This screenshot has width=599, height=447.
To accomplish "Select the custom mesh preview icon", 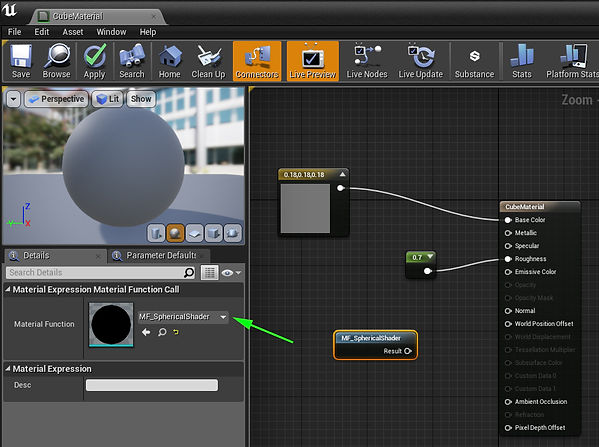I will (x=233, y=233).
